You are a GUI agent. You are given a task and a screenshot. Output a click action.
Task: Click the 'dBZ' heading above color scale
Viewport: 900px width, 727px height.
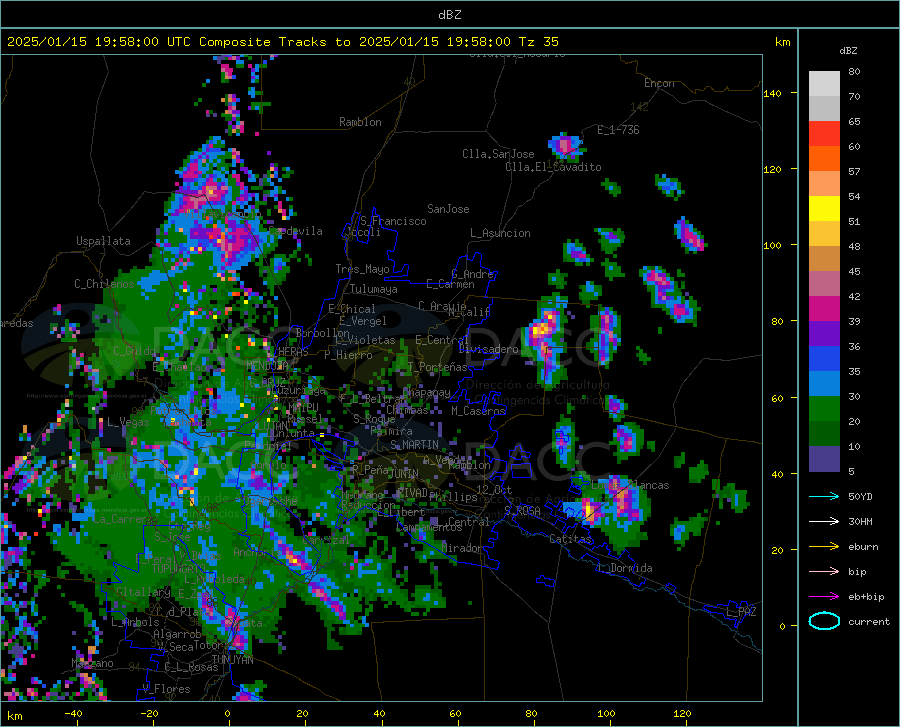pos(848,50)
